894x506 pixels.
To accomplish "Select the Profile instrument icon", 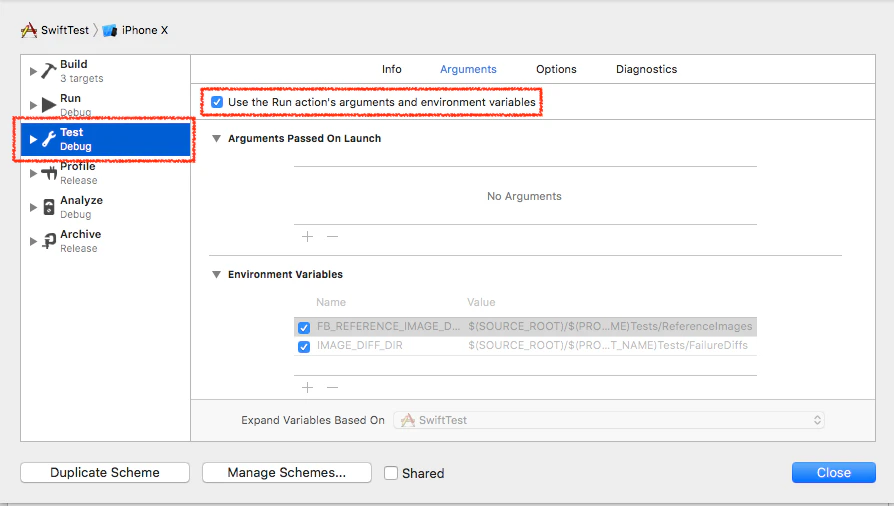I will [x=49, y=173].
